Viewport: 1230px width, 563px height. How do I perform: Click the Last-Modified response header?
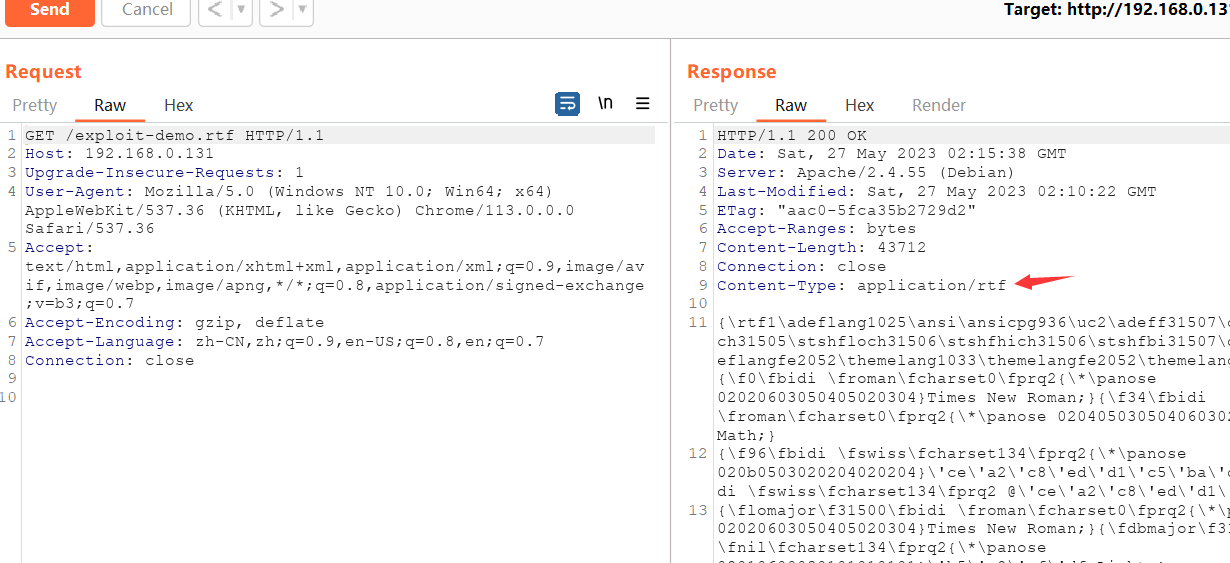point(937,192)
